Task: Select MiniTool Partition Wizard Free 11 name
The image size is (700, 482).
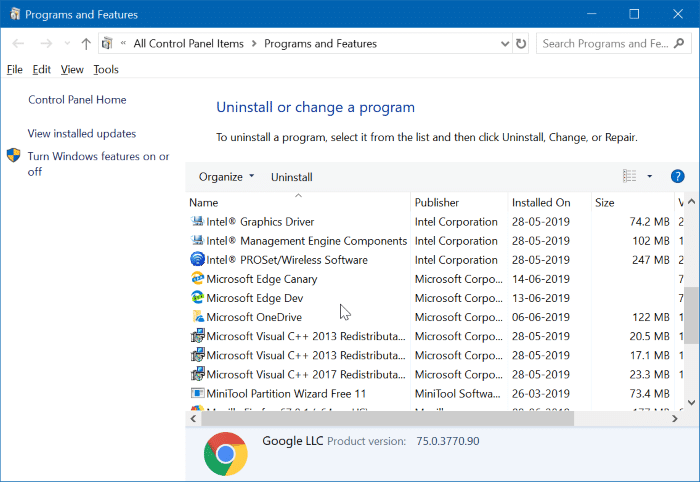Action: [x=286, y=394]
